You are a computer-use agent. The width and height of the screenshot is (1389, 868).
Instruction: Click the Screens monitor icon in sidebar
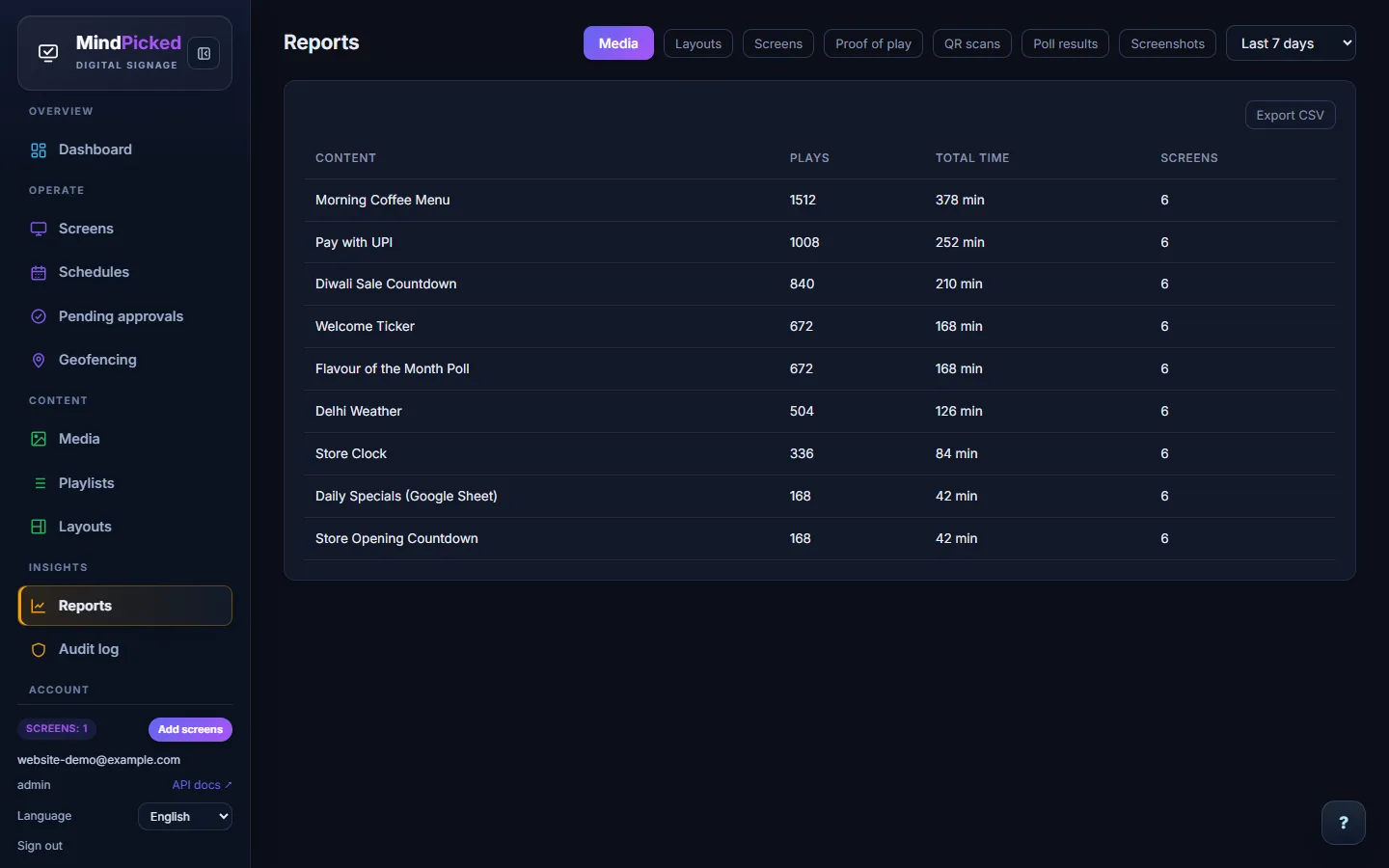tap(39, 230)
